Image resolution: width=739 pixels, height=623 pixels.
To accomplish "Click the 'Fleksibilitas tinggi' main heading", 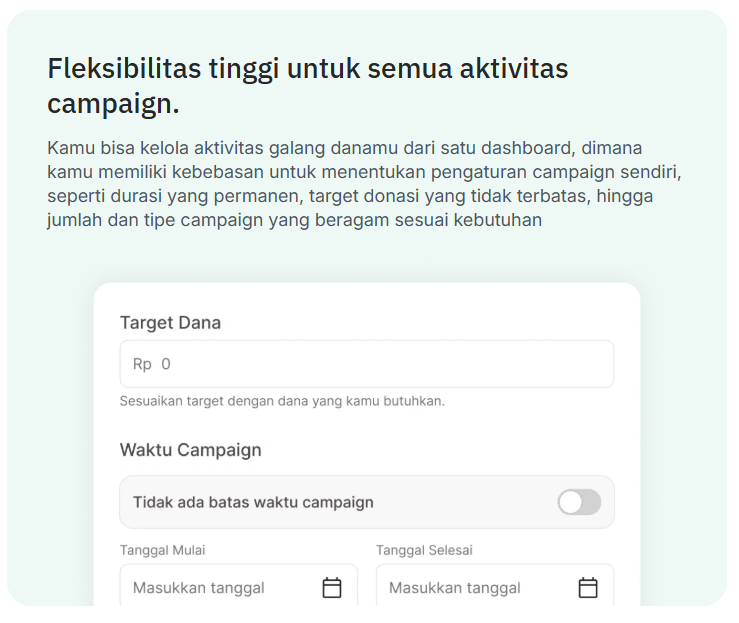I will [x=308, y=85].
